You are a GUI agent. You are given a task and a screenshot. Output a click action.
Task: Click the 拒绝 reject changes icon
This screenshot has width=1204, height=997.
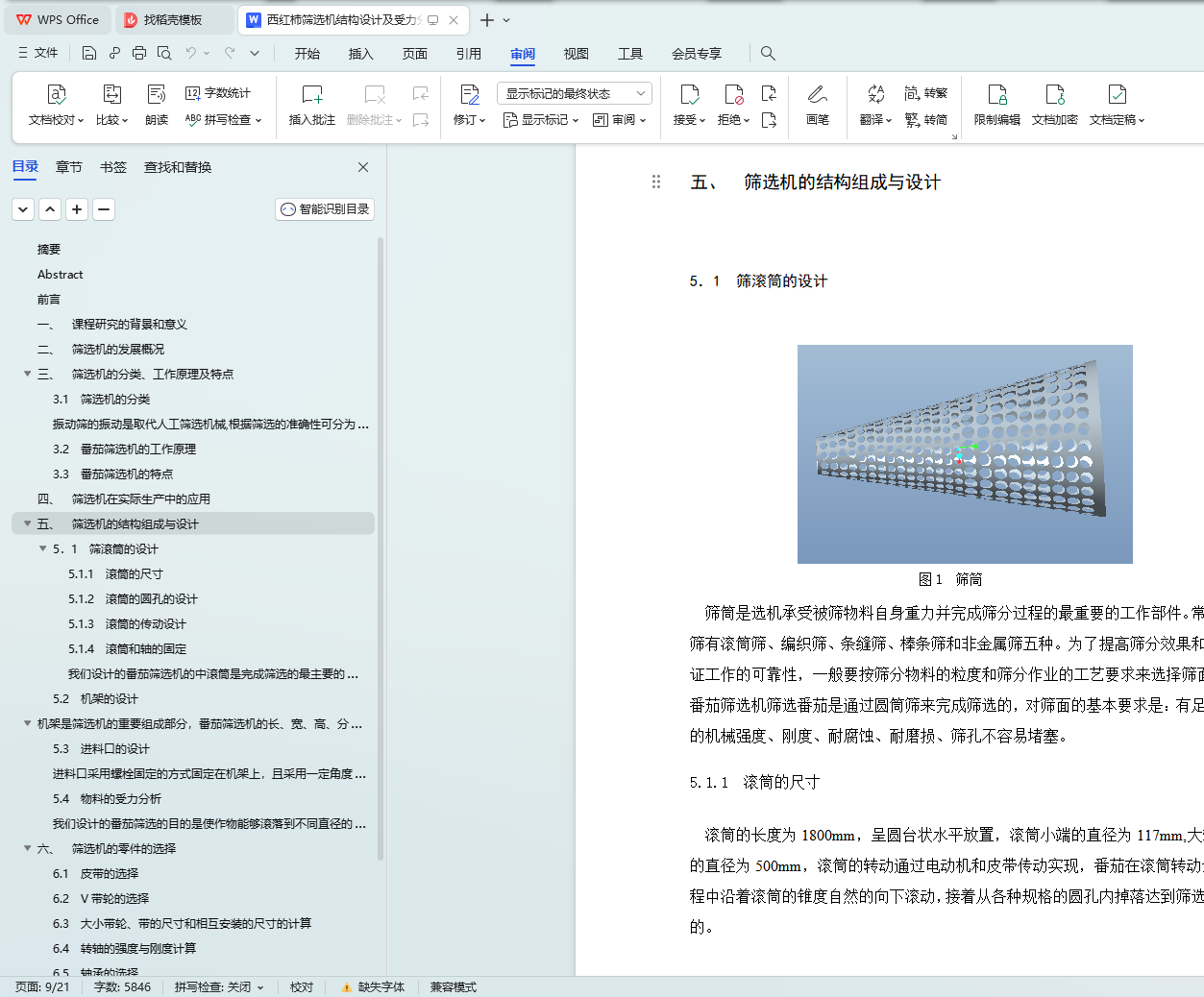click(734, 94)
